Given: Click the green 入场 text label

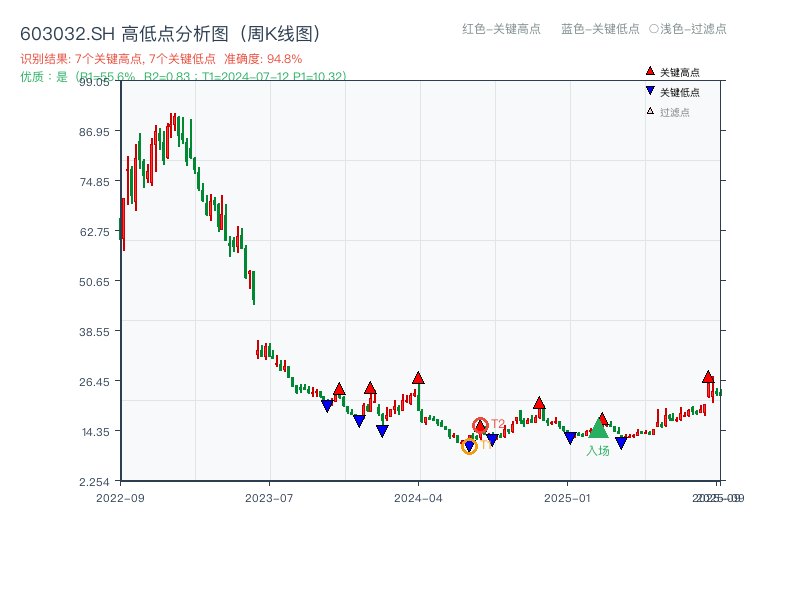Looking at the screenshot, I should [x=598, y=451].
